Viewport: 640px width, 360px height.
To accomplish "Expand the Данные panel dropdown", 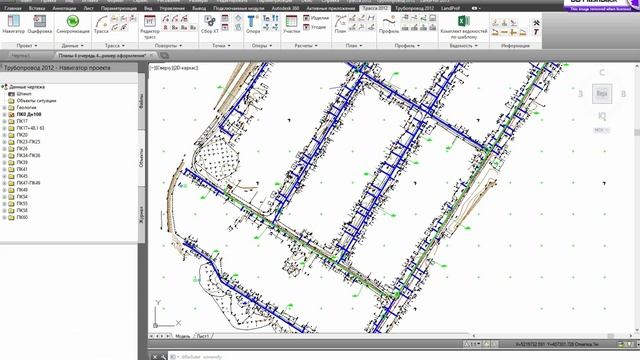I will [x=73, y=46].
